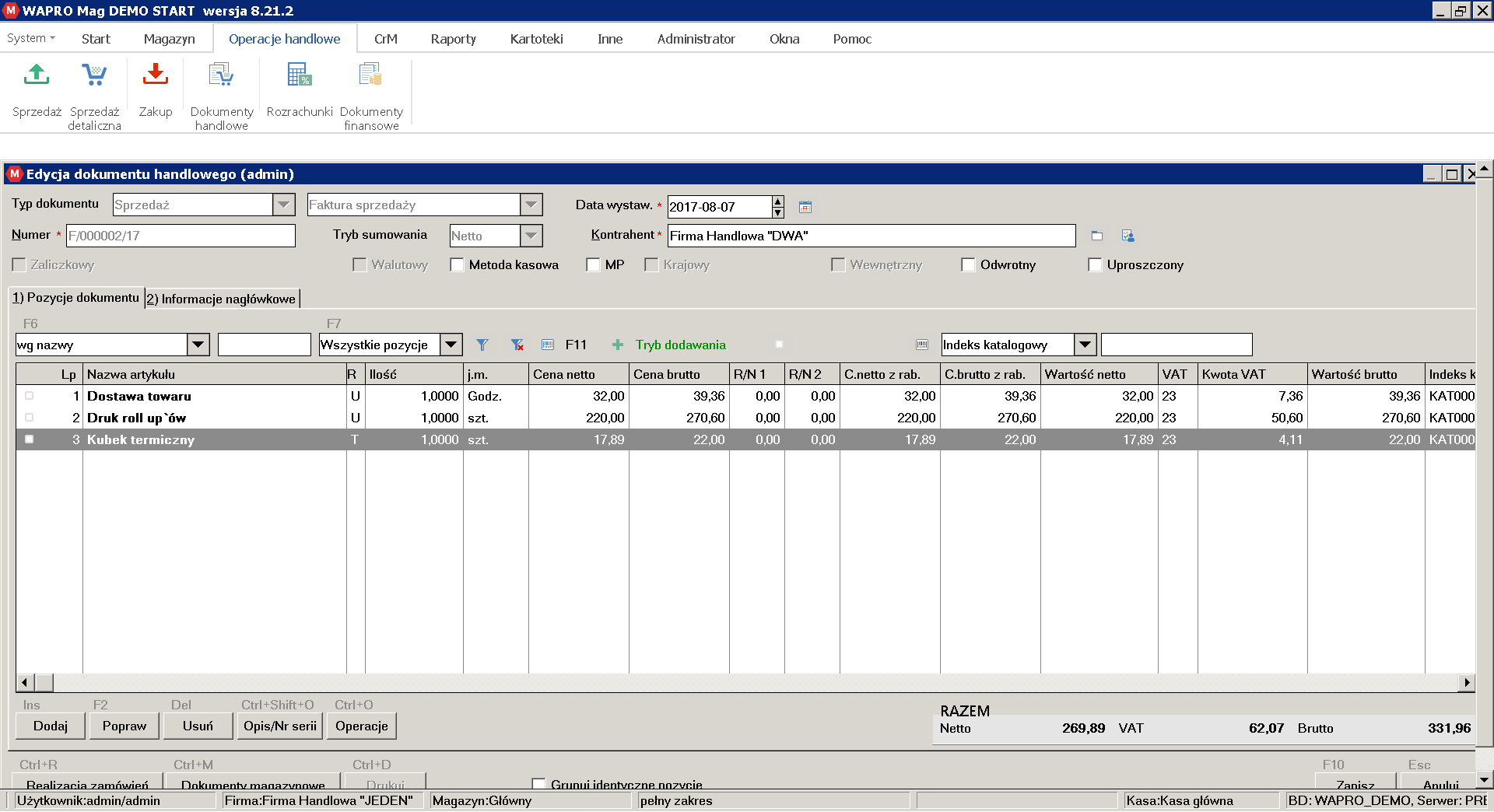The width and height of the screenshot is (1494, 812).
Task: Select row checkbox for Druk roll up`ów
Action: click(x=30, y=418)
